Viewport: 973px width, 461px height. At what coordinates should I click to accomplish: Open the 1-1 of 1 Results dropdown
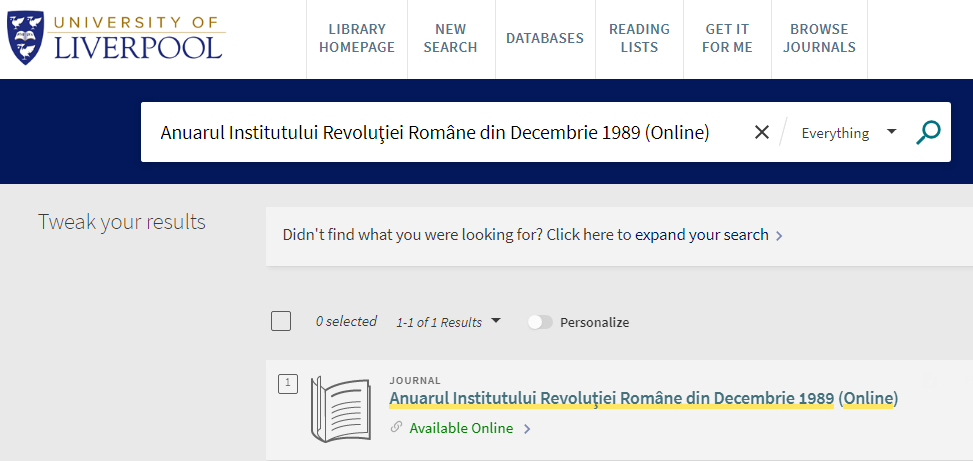click(x=448, y=322)
